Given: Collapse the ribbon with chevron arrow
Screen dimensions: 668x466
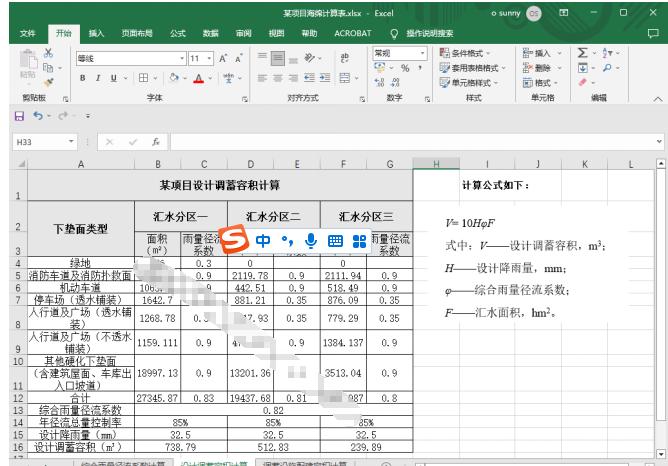Looking at the screenshot, I should coord(658,99).
